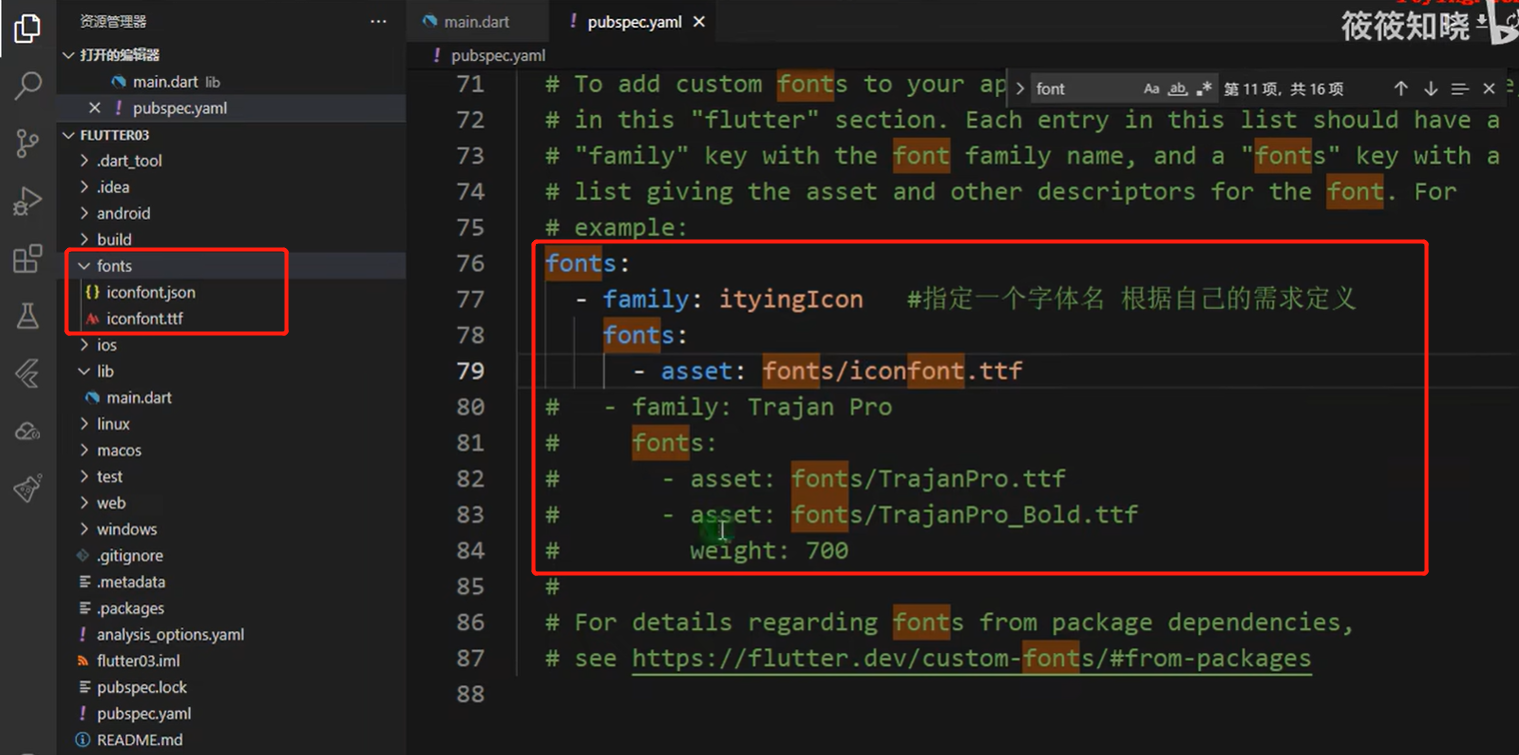This screenshot has width=1519, height=755.
Task: Toggle Match Whole Word in find widget
Action: (x=1178, y=89)
